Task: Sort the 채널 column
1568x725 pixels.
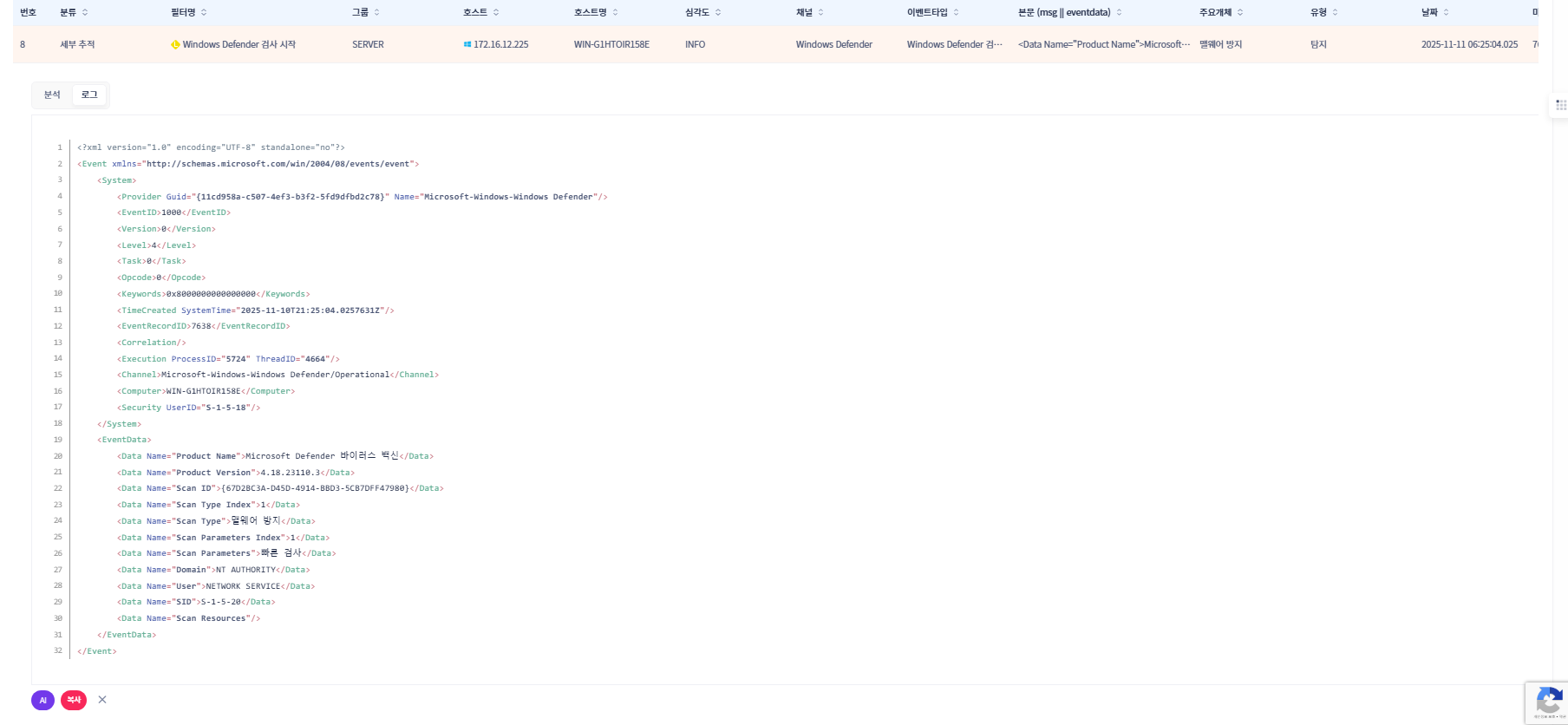Action: click(x=820, y=12)
